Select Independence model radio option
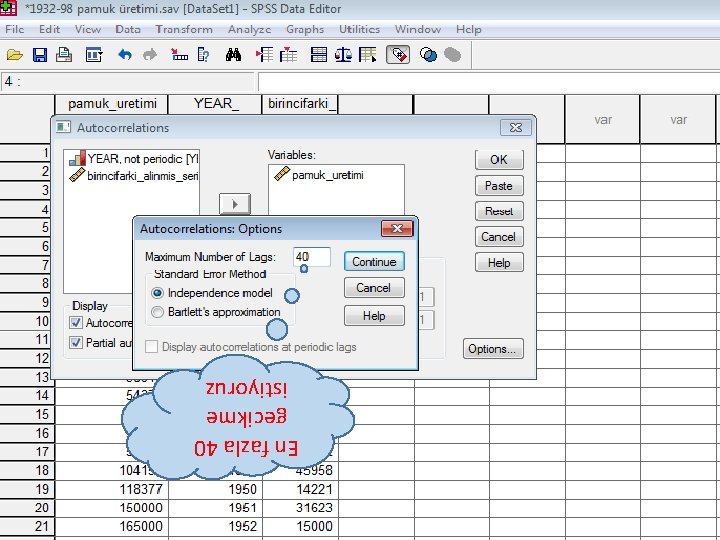The width and height of the screenshot is (720, 540). click(158, 293)
